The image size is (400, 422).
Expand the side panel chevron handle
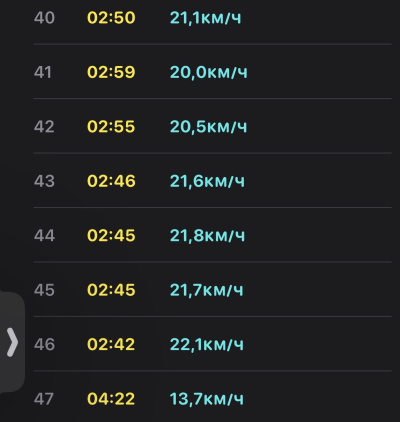[x=12, y=342]
